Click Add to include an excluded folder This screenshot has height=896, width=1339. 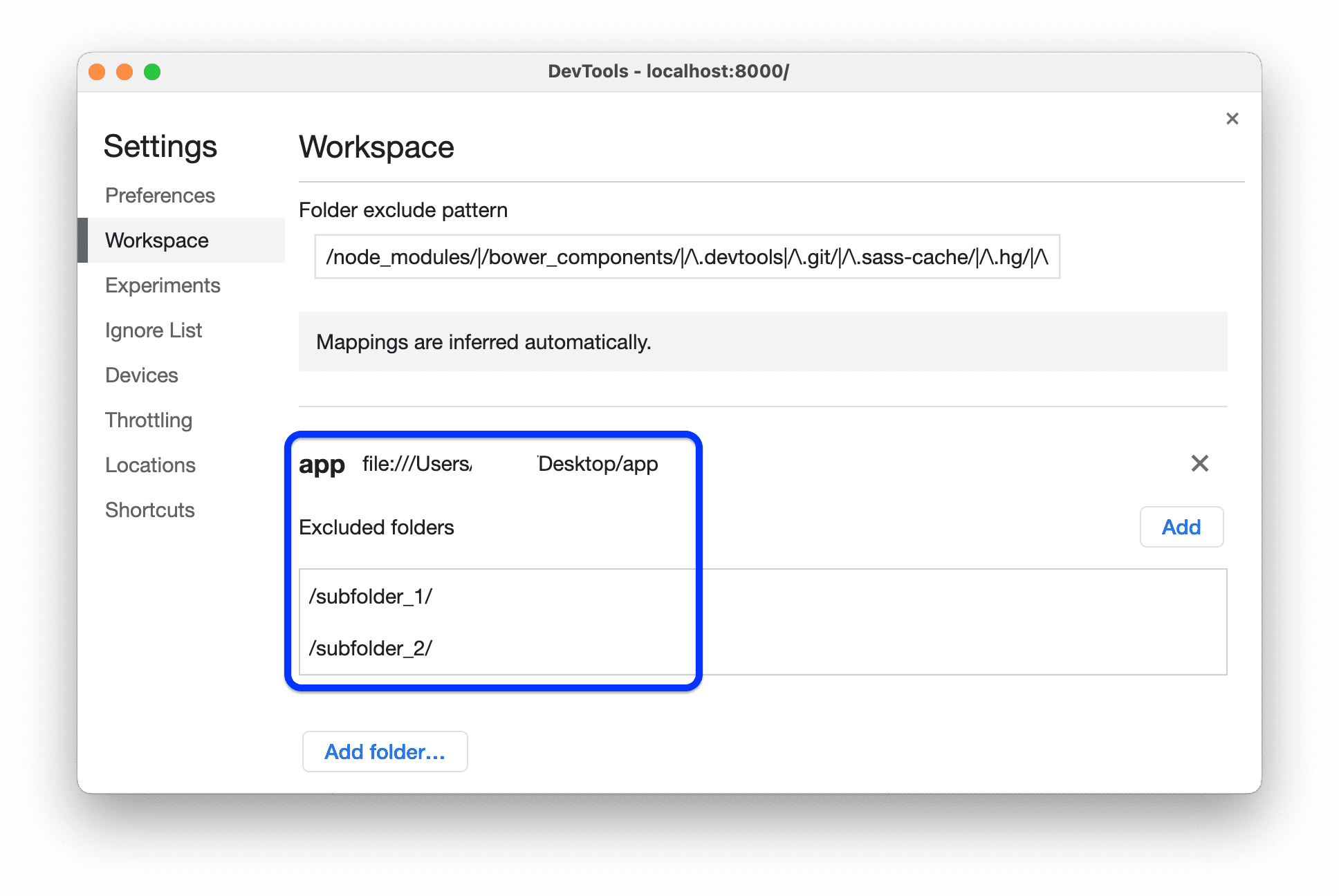(x=1182, y=527)
